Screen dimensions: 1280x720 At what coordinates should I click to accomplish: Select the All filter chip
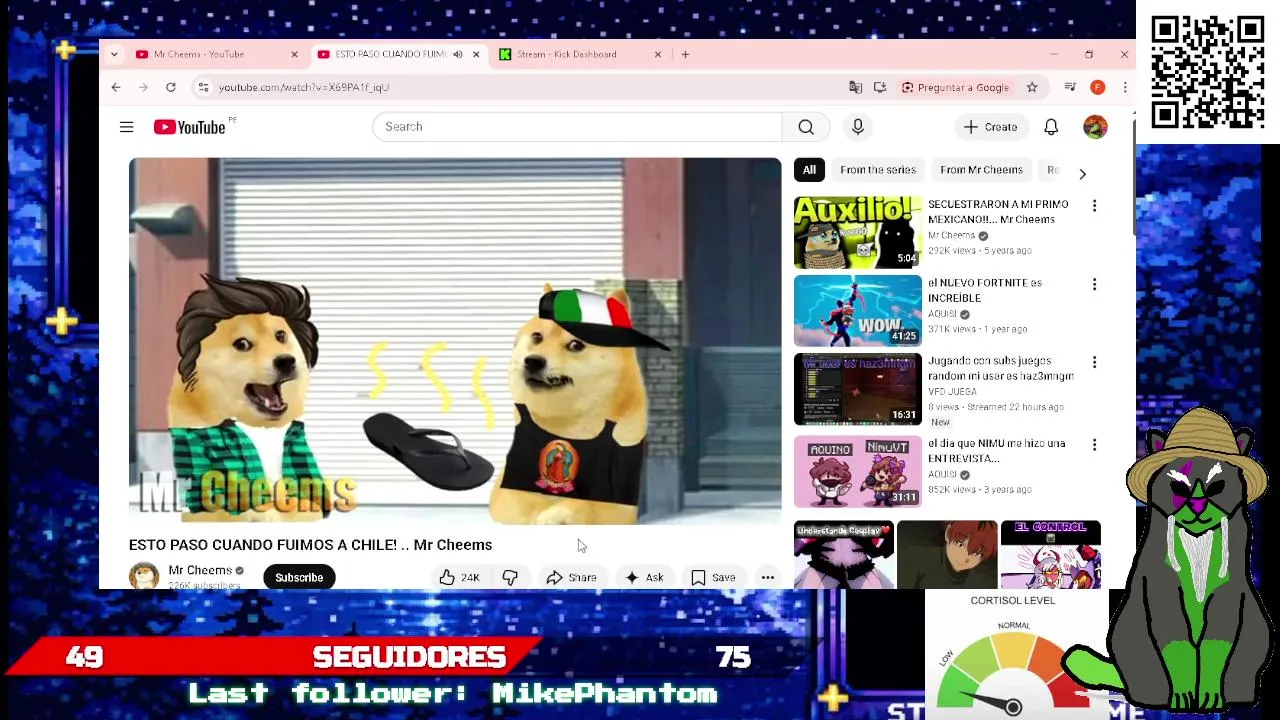(809, 170)
